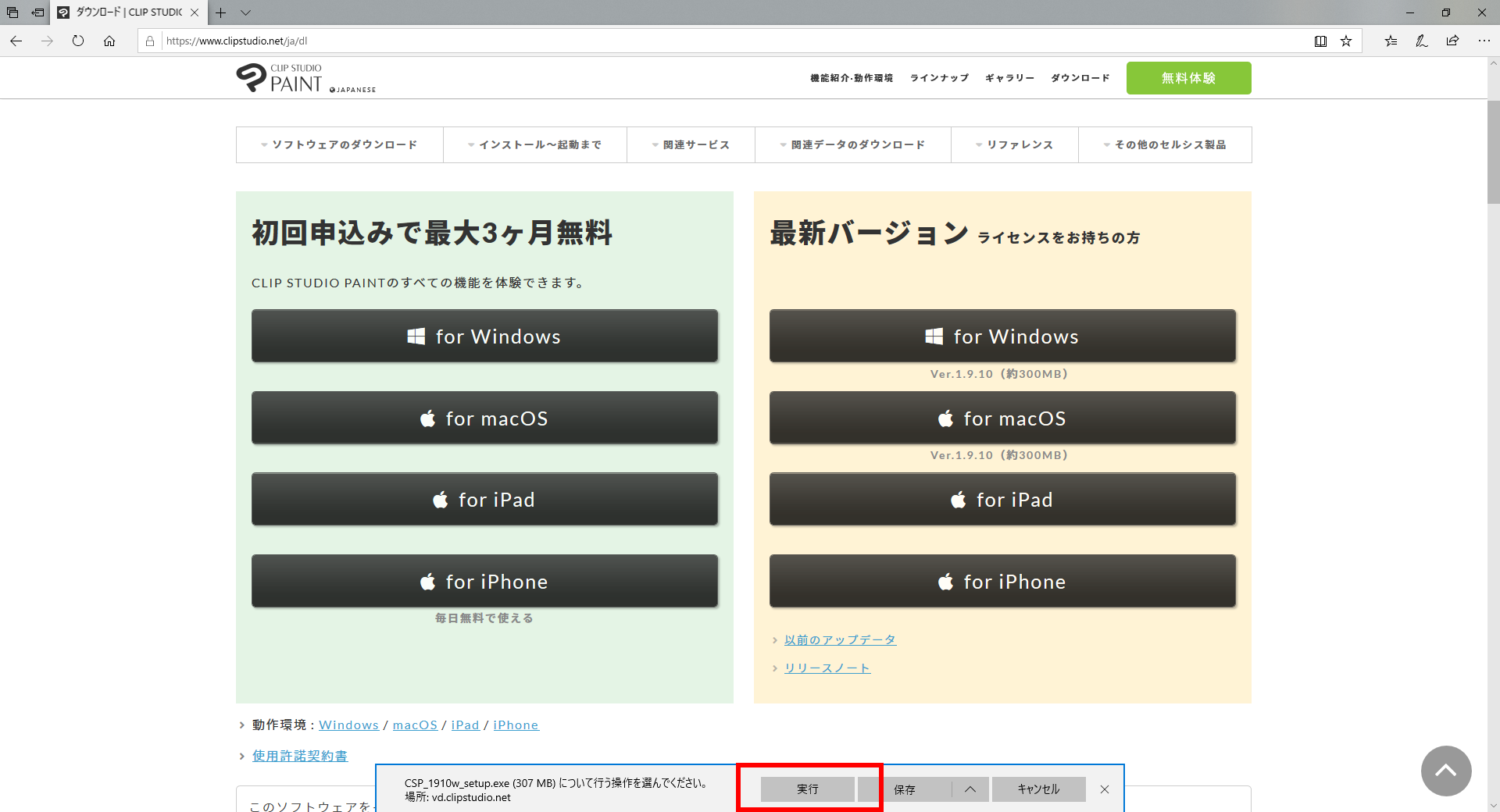This screenshot has height=812, width=1500.
Task: Click scrollbar down arrow
Action: coord(1493,805)
